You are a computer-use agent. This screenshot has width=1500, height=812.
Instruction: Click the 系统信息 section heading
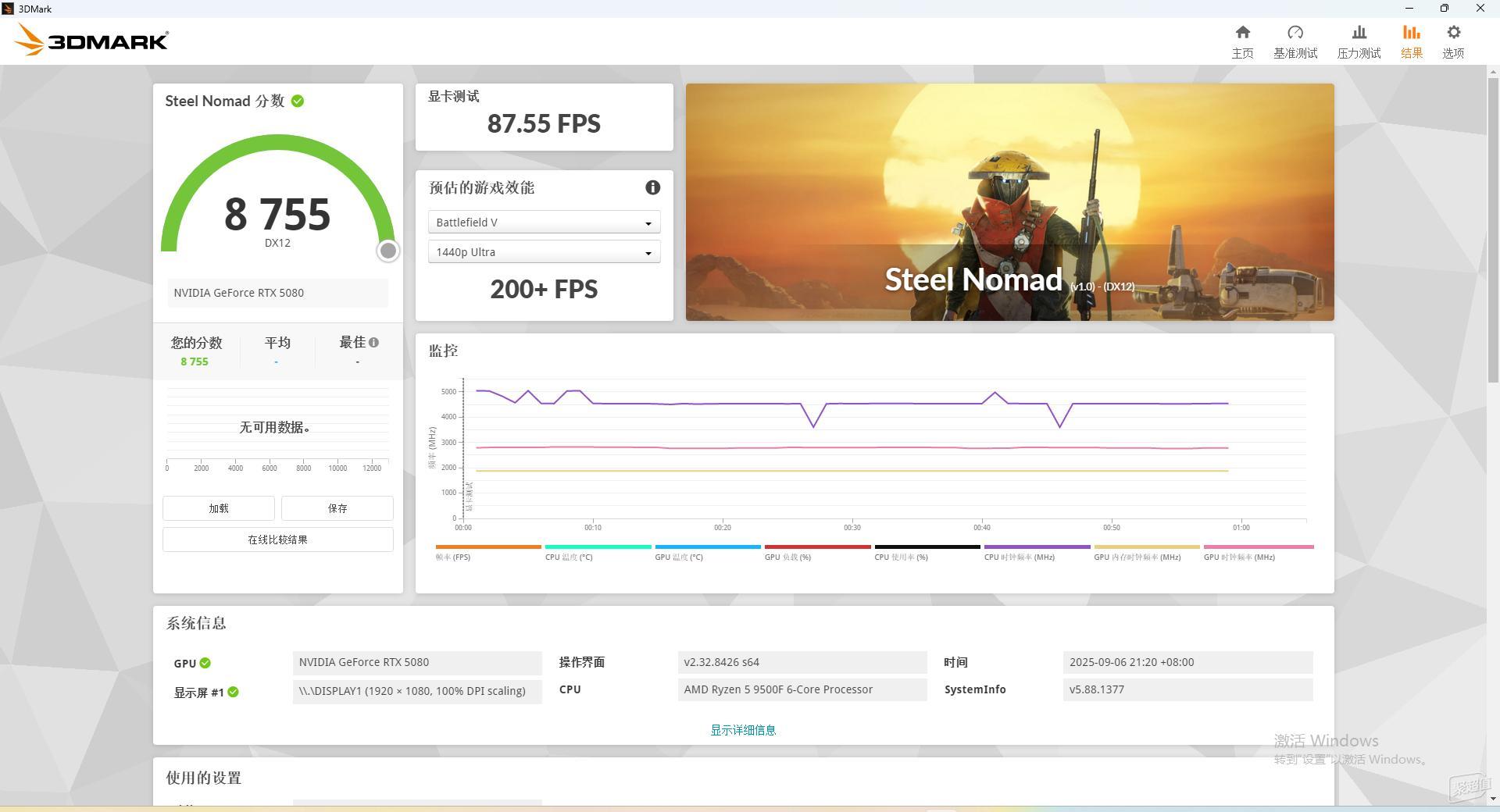click(196, 623)
